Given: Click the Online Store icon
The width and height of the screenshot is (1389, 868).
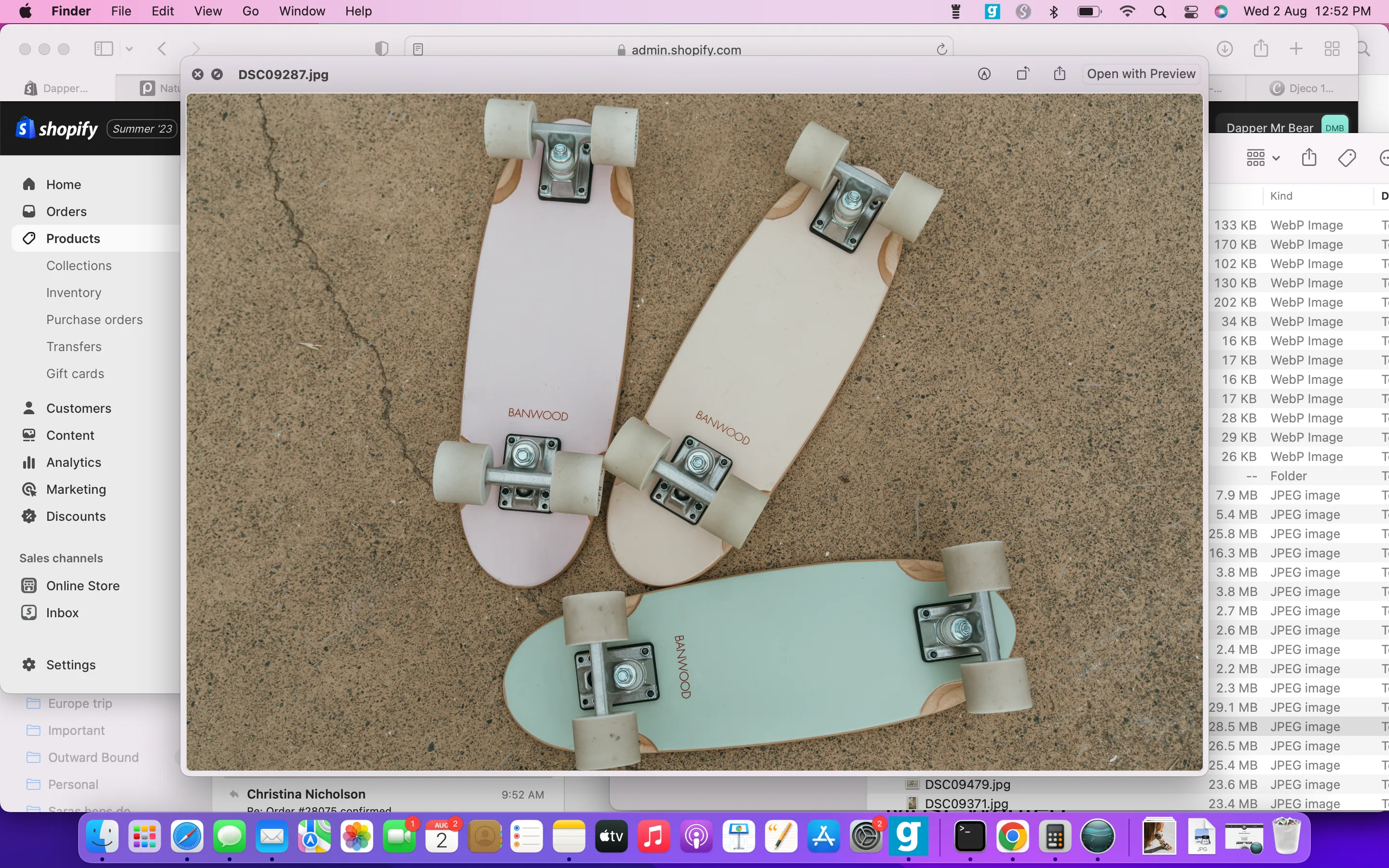Looking at the screenshot, I should pyautogui.click(x=29, y=585).
